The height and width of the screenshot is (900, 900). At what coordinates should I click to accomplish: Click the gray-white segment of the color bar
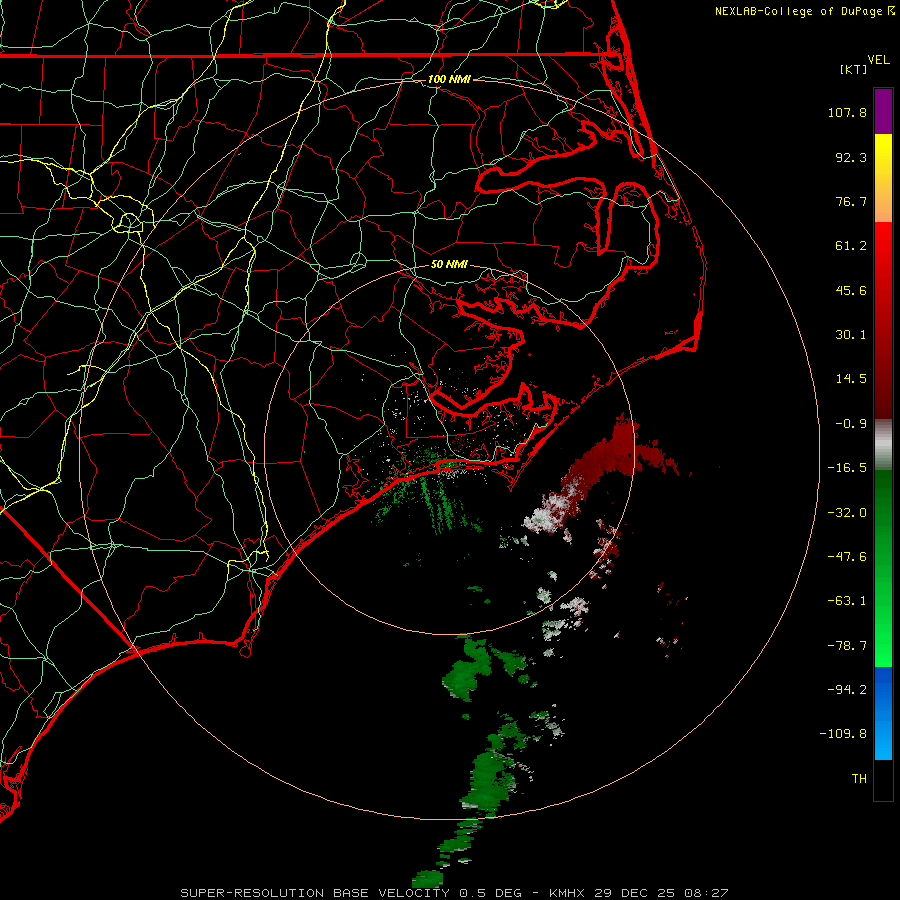coord(883,442)
